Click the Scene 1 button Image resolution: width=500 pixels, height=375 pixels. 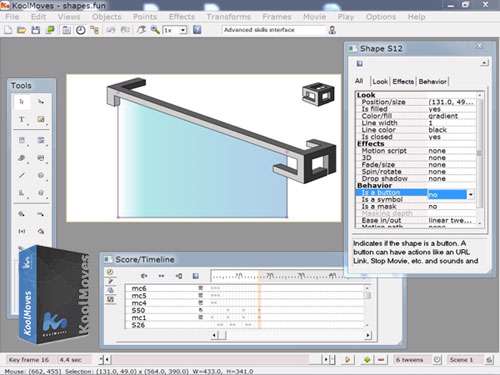pos(461,360)
